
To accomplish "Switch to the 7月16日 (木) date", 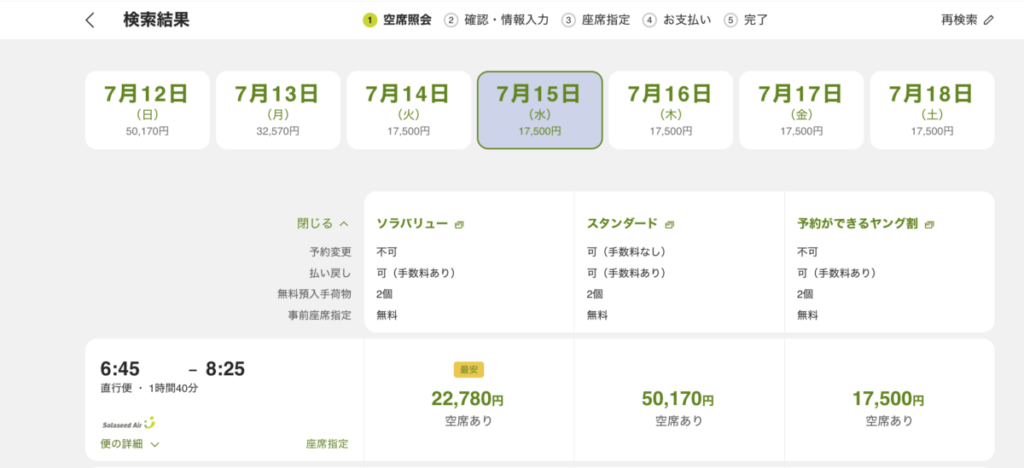I will (x=671, y=110).
